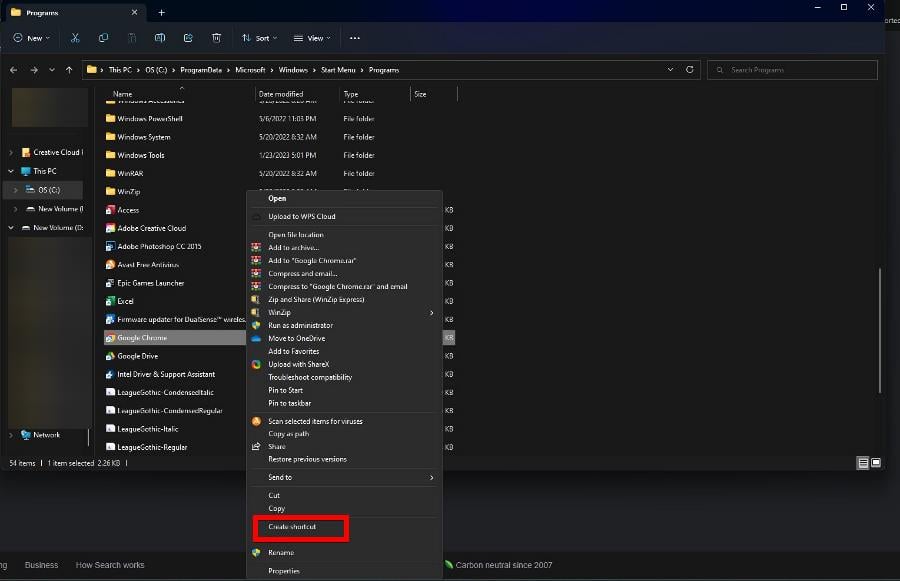900x581 pixels.
Task: Click the Refresh icon beside address bar
Action: (690, 70)
